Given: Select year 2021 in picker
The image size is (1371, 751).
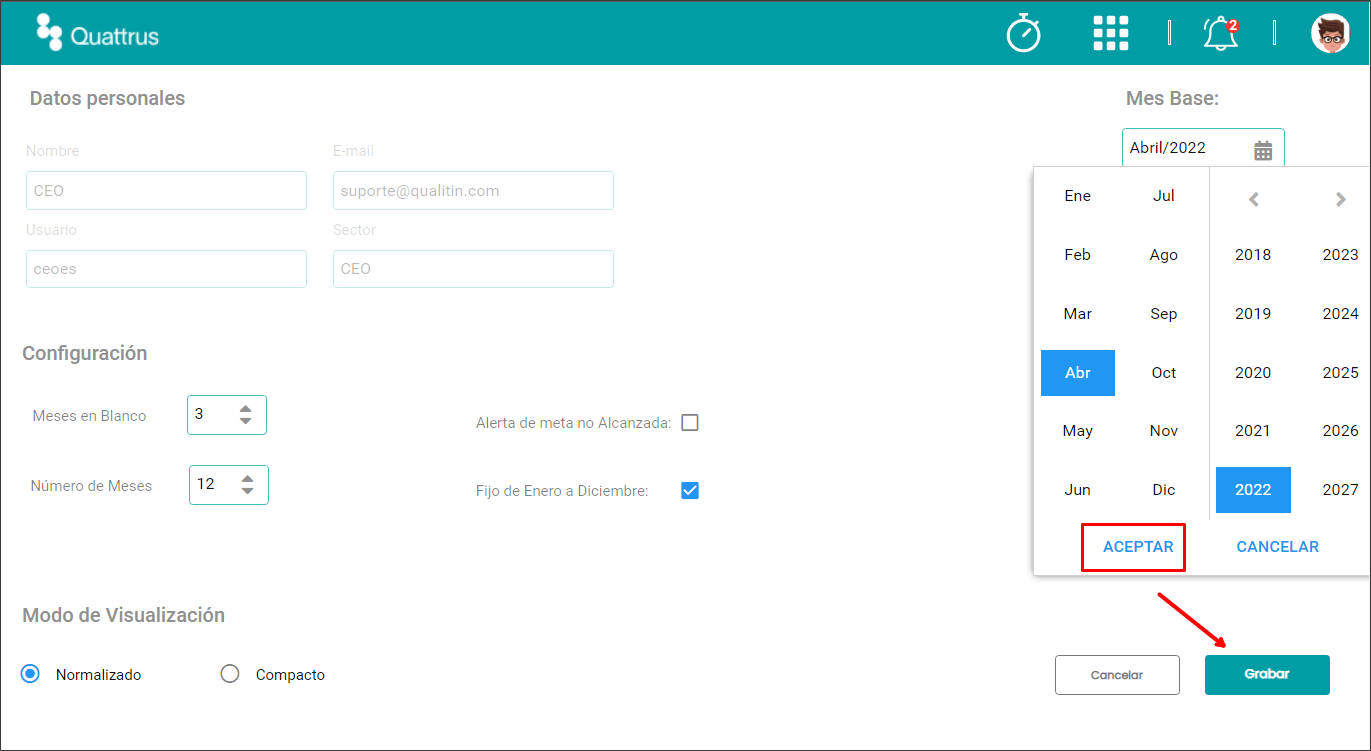Looking at the screenshot, I should (1253, 431).
